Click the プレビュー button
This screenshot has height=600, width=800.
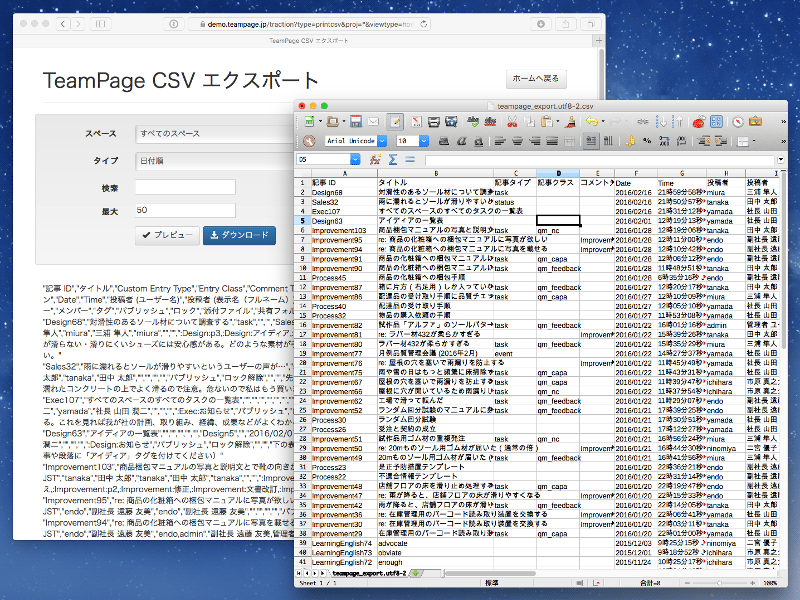tap(167, 235)
